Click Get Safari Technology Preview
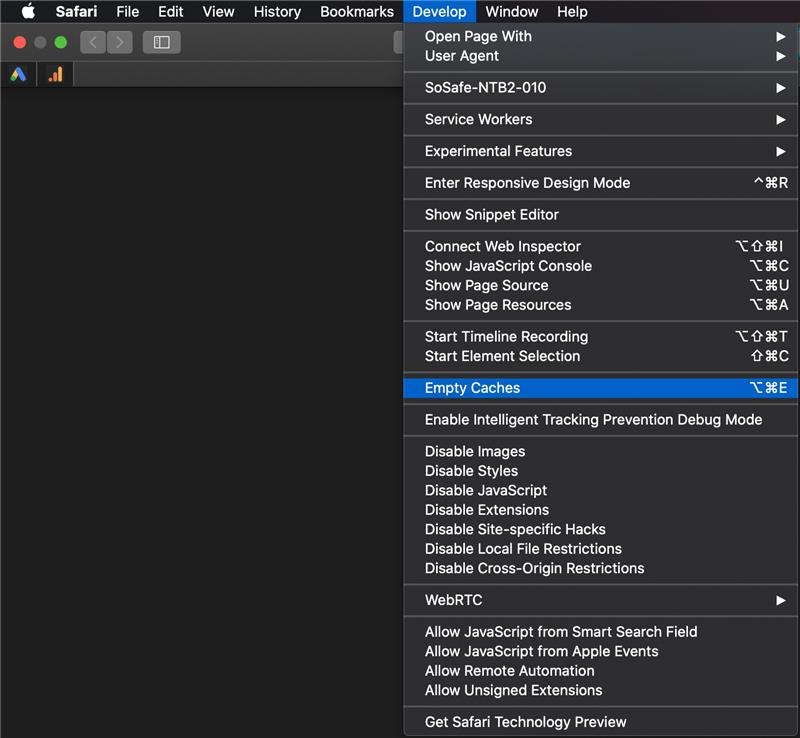 coord(525,722)
